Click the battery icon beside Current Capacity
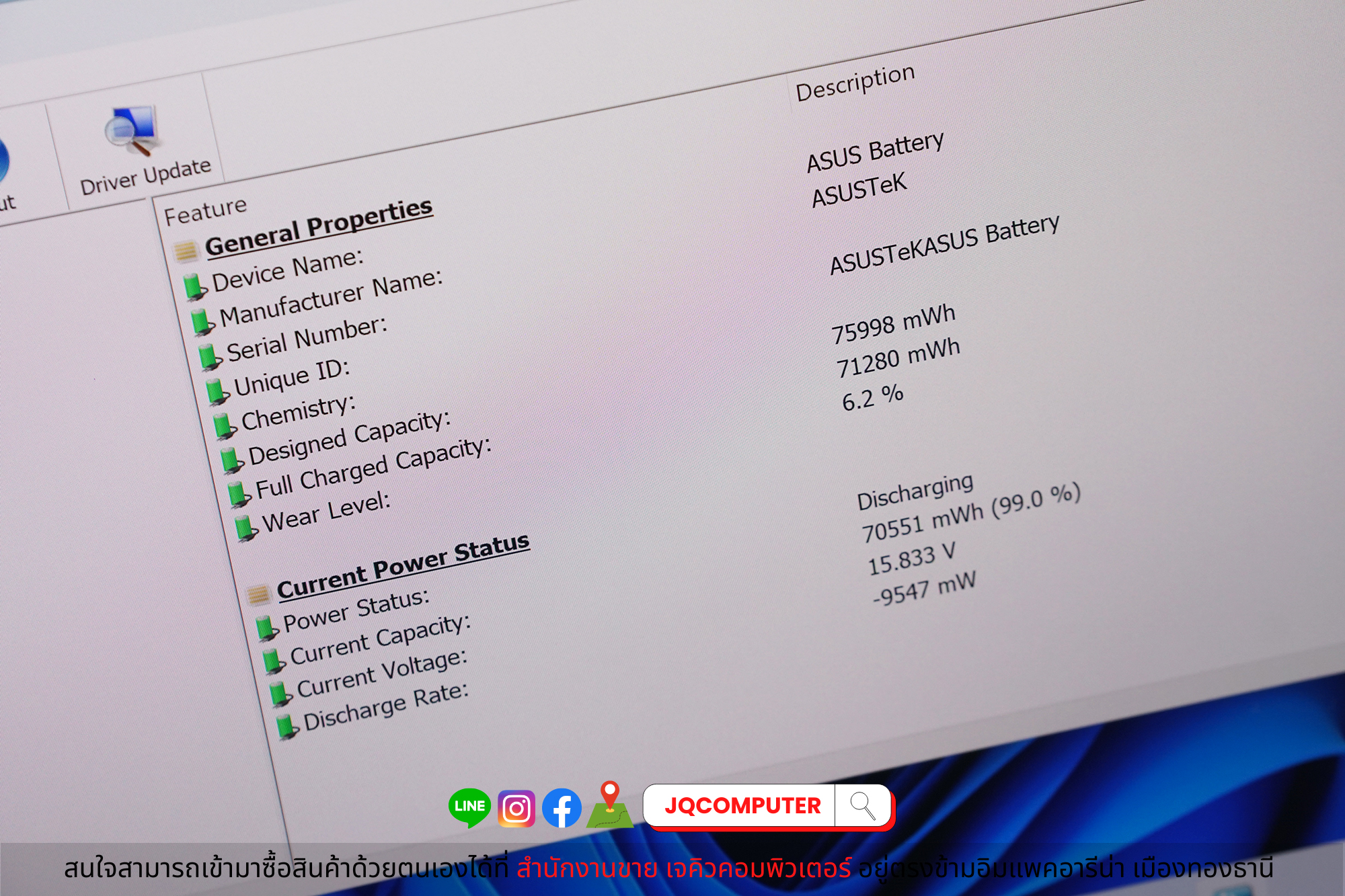1345x896 pixels. tap(274, 661)
